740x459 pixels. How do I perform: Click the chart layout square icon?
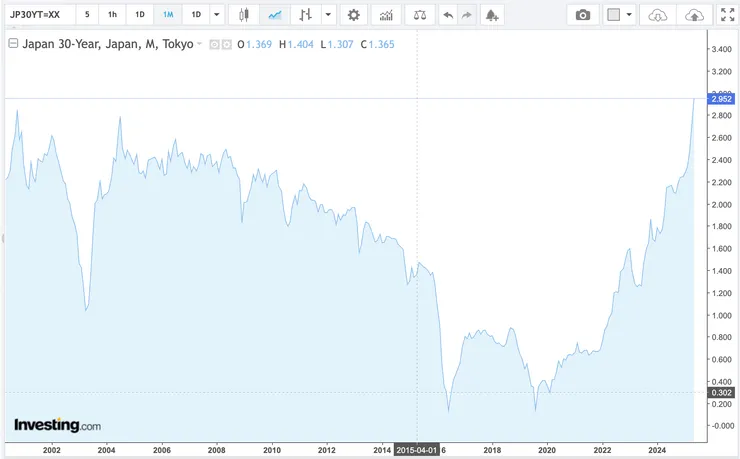(614, 15)
